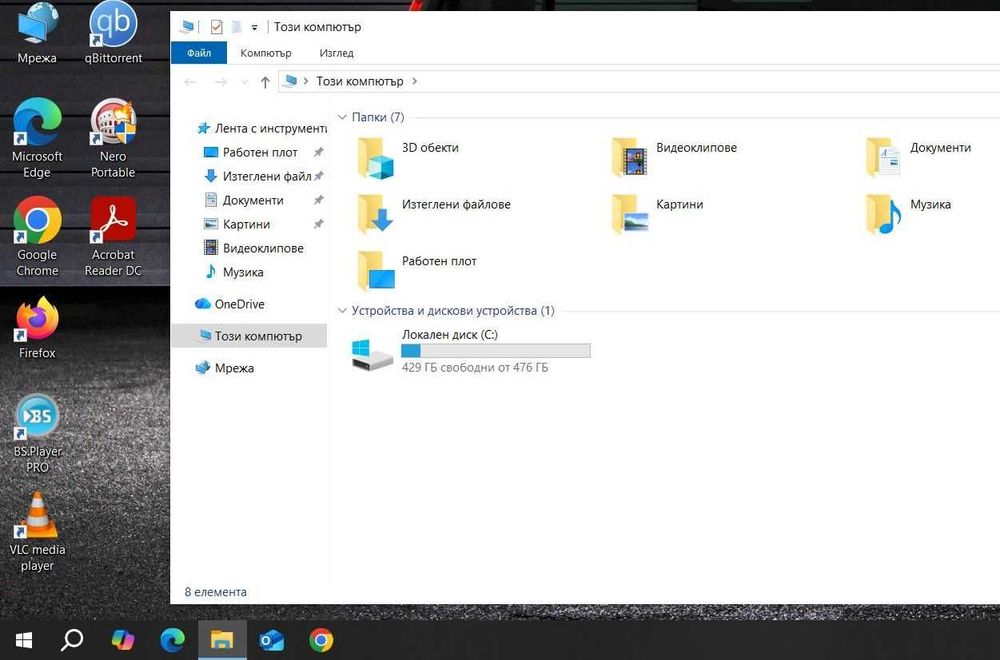Launch Microsoft Edge from desktop
Screen dimensions: 1000x660
click(37, 137)
